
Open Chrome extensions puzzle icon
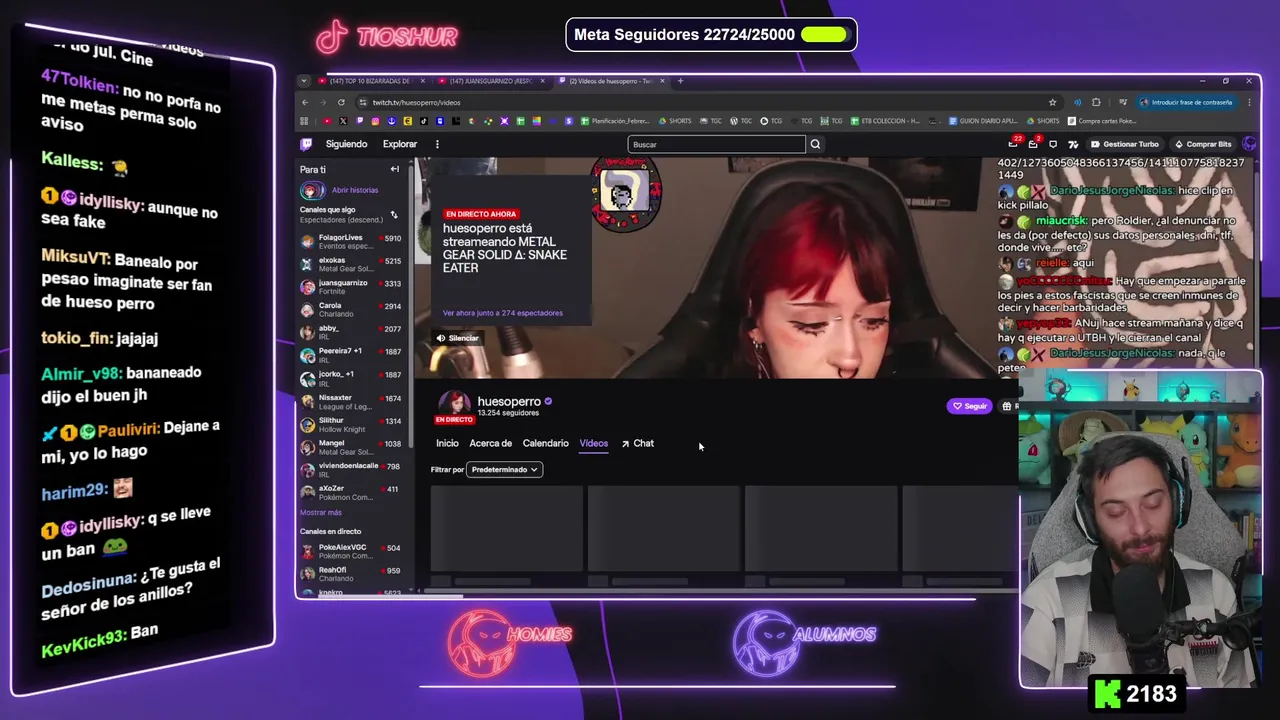pyautogui.click(x=1096, y=102)
